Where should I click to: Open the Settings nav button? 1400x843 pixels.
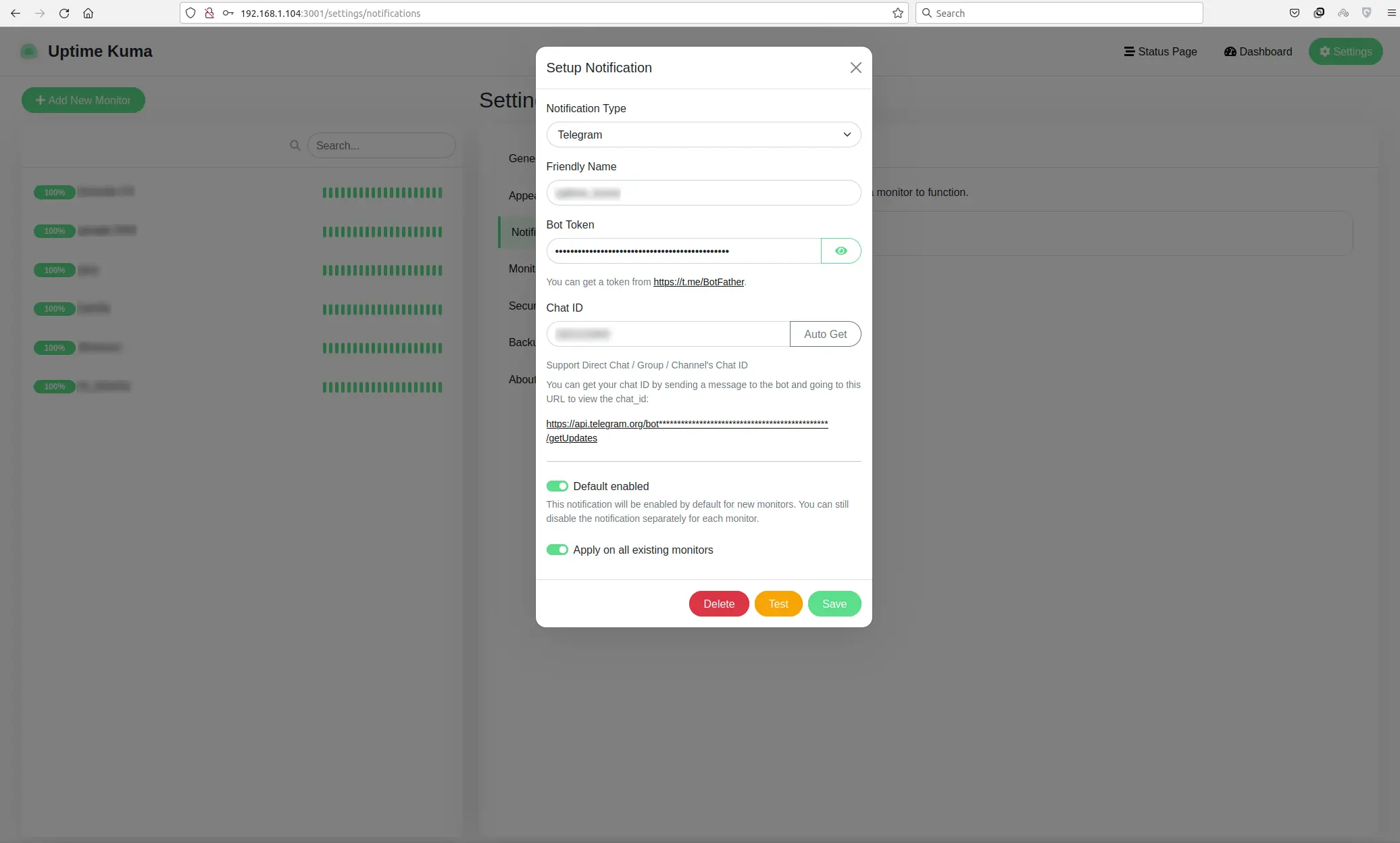pos(1345,51)
